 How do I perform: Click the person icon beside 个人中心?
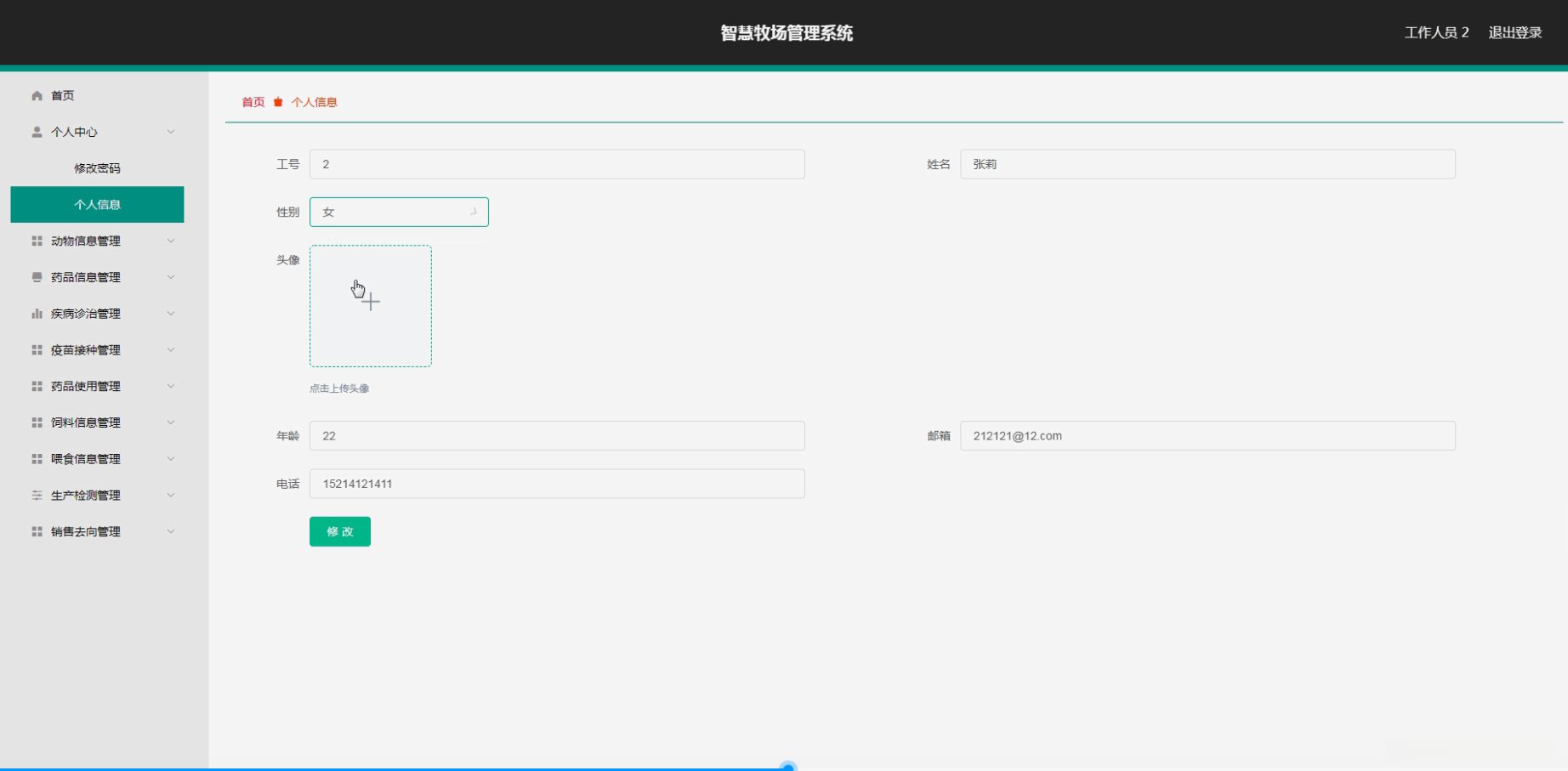(37, 132)
